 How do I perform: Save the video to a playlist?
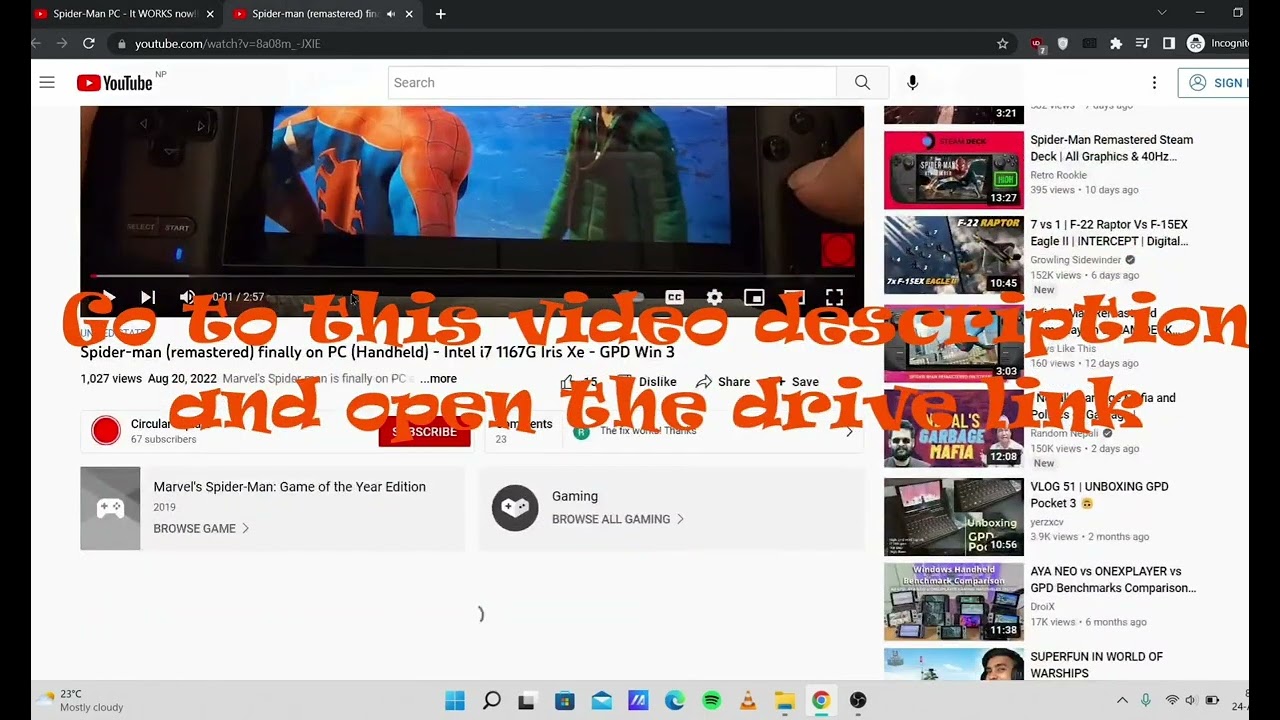(797, 382)
